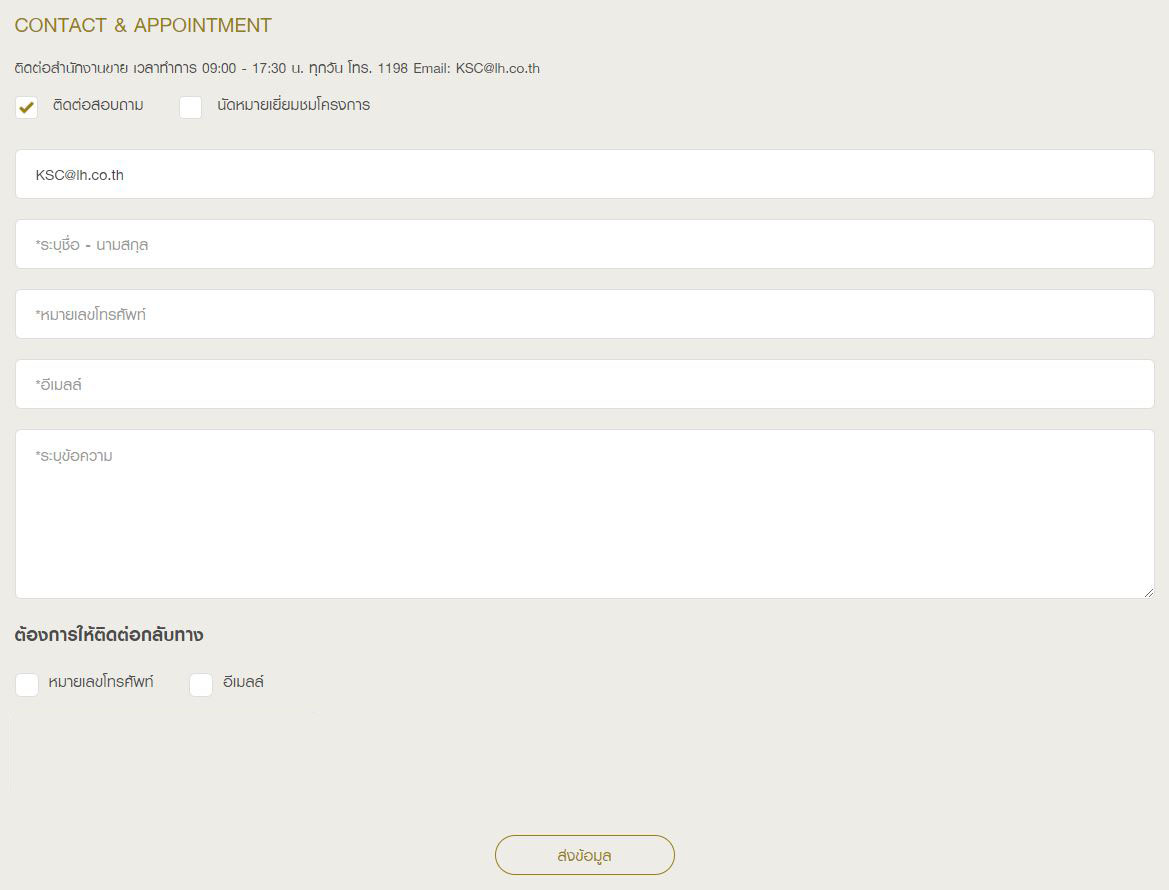Focus the field containing KSC@lh.co.th
Screen dimensions: 1169x890
coord(584,174)
